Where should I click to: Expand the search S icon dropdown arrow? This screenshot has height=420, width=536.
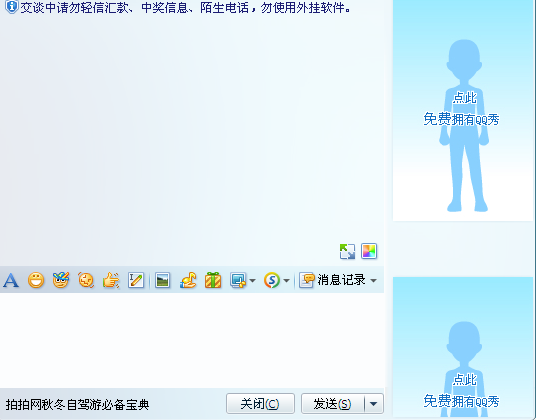tap(286, 281)
